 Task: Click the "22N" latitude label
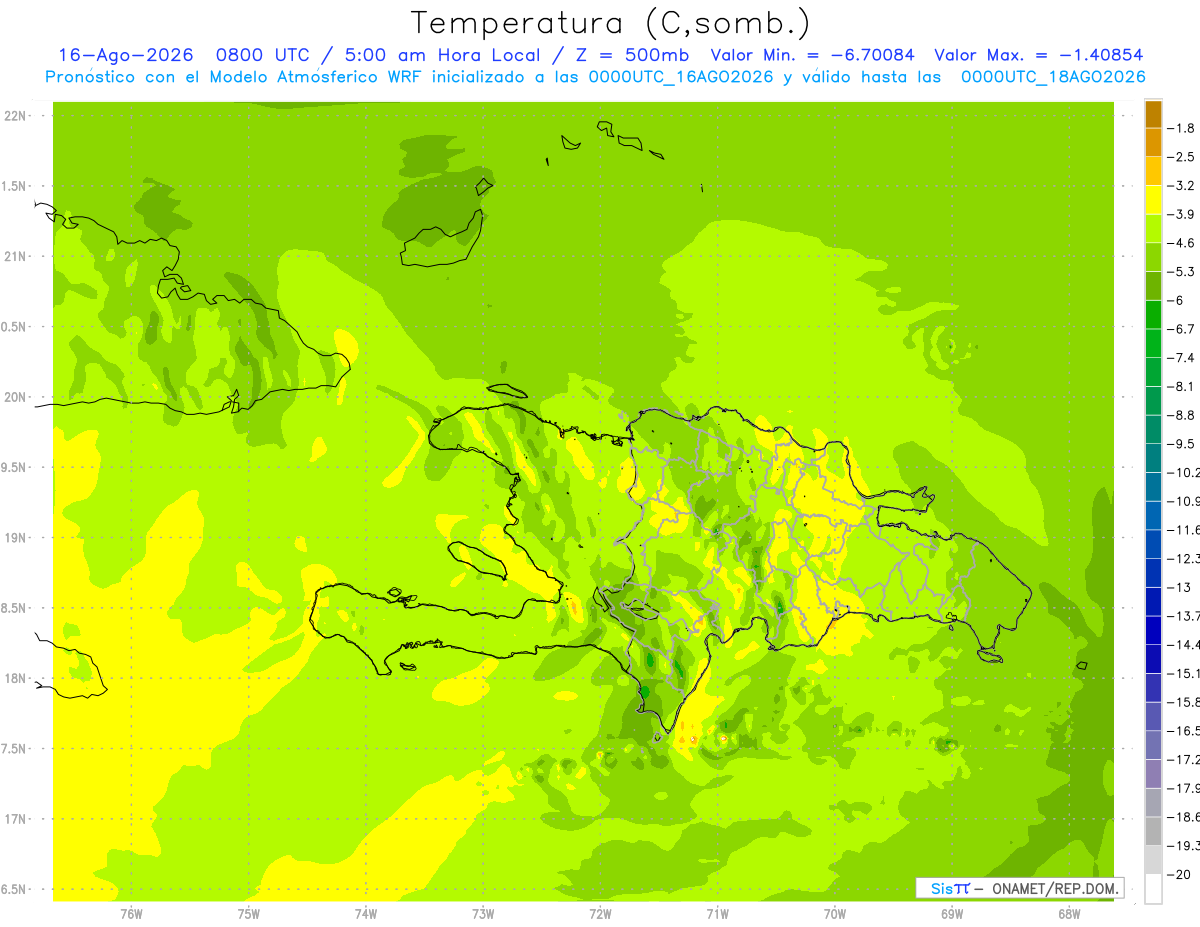tap(16, 116)
